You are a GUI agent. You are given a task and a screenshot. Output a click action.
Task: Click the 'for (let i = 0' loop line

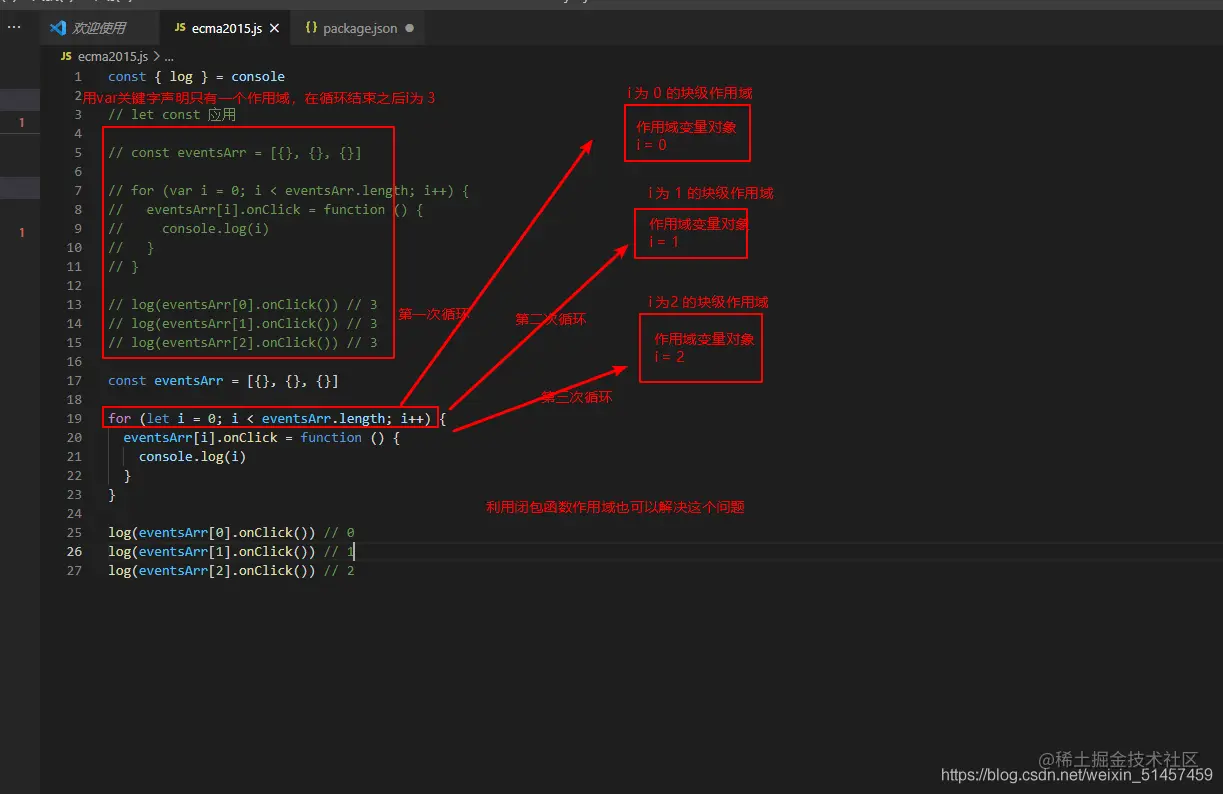tap(277, 419)
